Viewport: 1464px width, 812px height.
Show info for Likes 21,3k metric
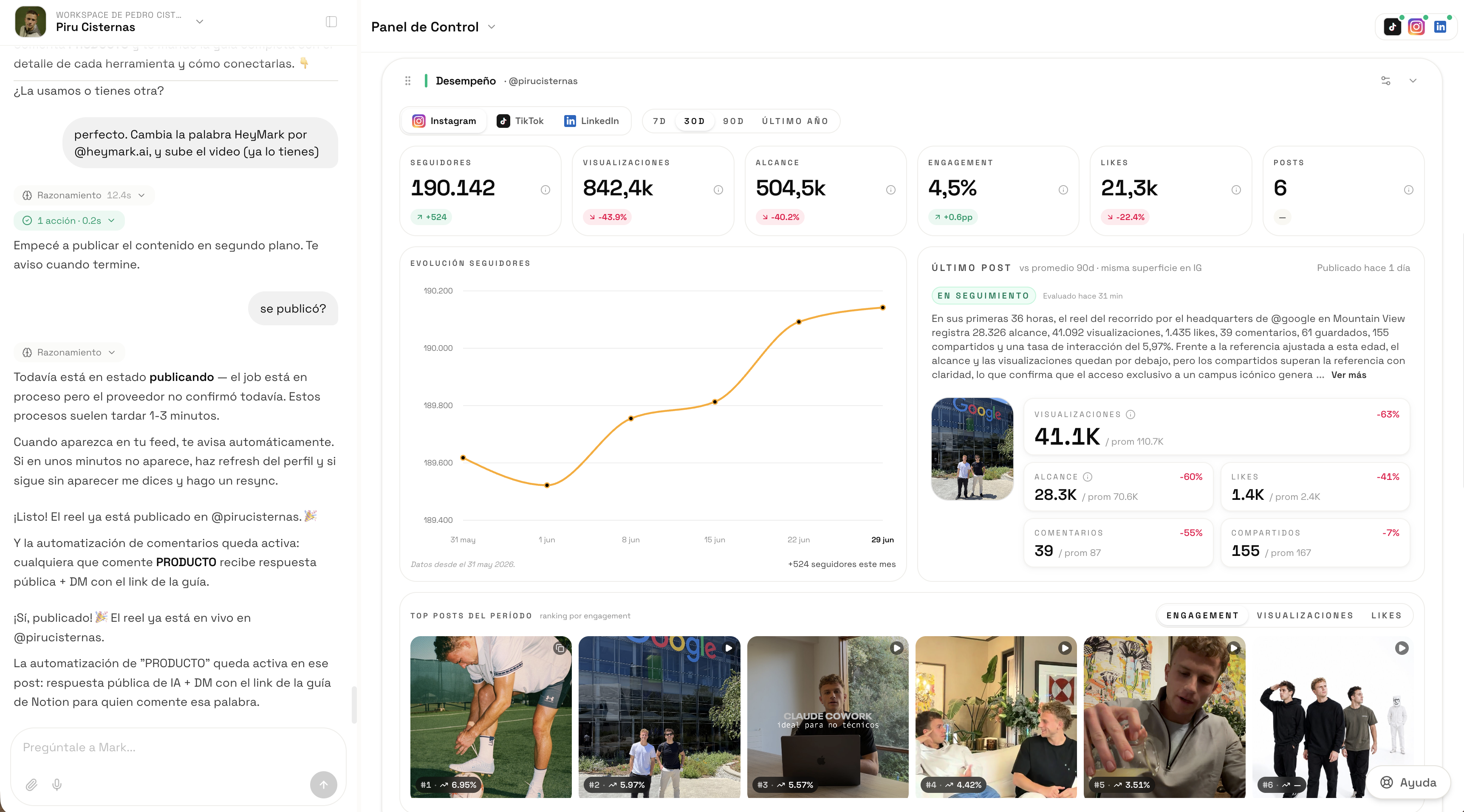click(x=1236, y=190)
